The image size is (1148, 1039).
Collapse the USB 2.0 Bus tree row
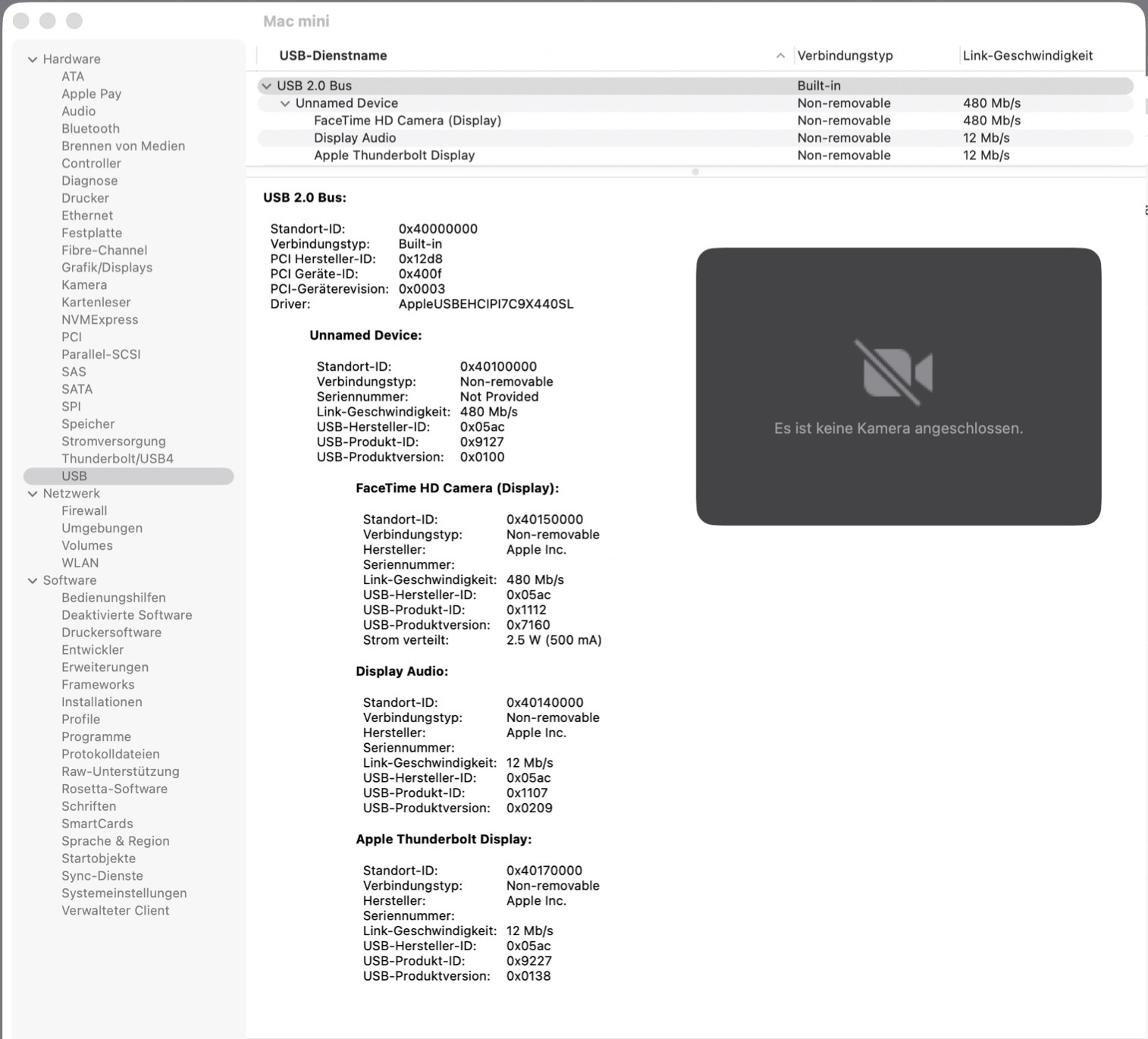(266, 86)
